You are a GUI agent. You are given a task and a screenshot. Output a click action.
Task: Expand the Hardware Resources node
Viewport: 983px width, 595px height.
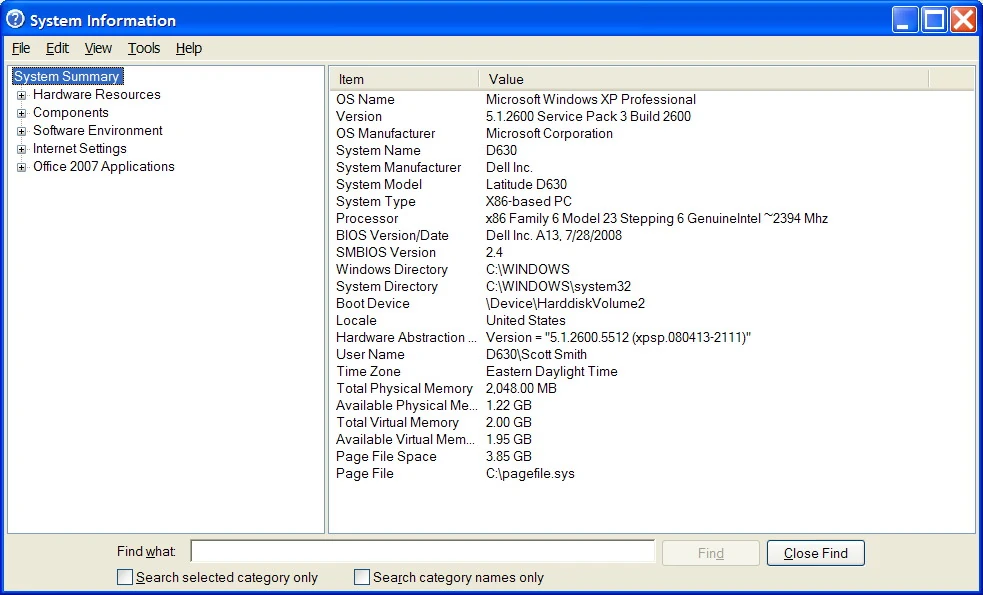point(21,95)
